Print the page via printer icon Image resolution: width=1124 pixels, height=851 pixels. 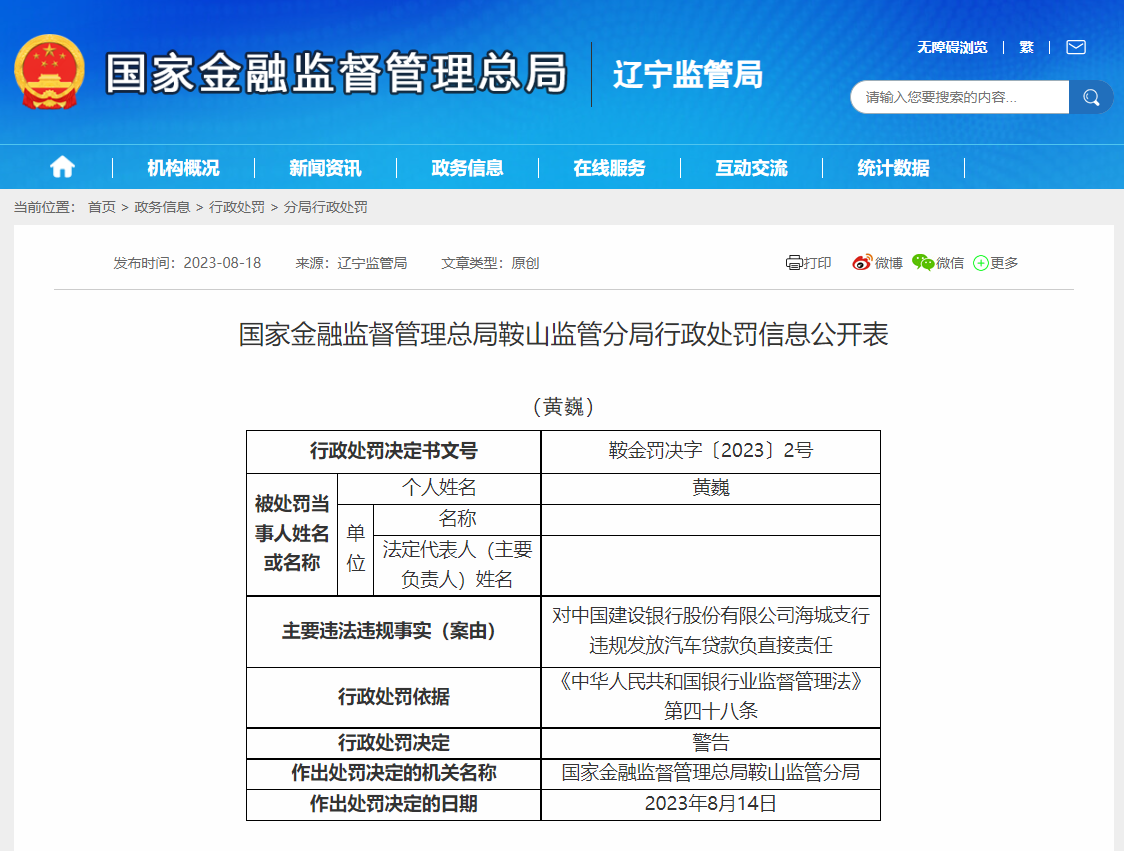click(x=808, y=263)
